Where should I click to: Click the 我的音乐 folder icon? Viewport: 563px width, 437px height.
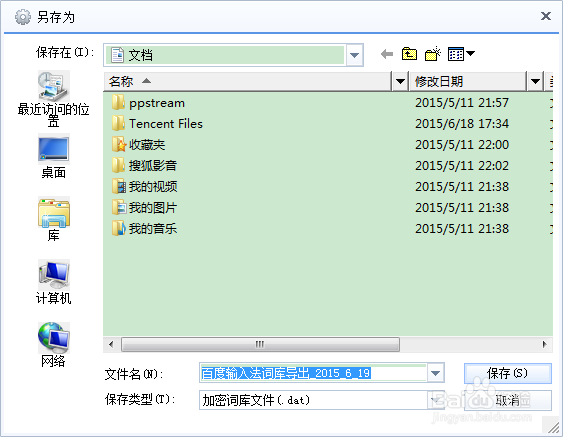point(119,228)
